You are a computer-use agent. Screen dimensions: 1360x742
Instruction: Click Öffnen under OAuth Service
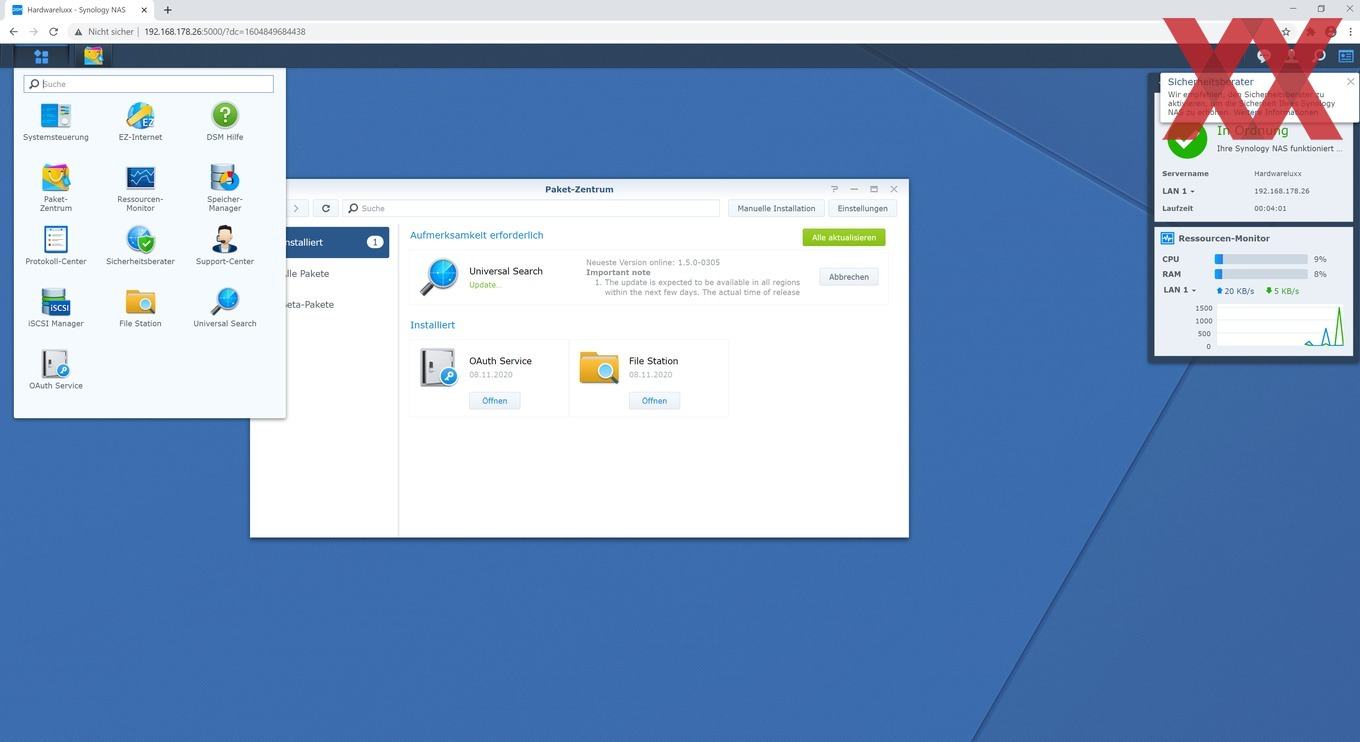coord(494,400)
